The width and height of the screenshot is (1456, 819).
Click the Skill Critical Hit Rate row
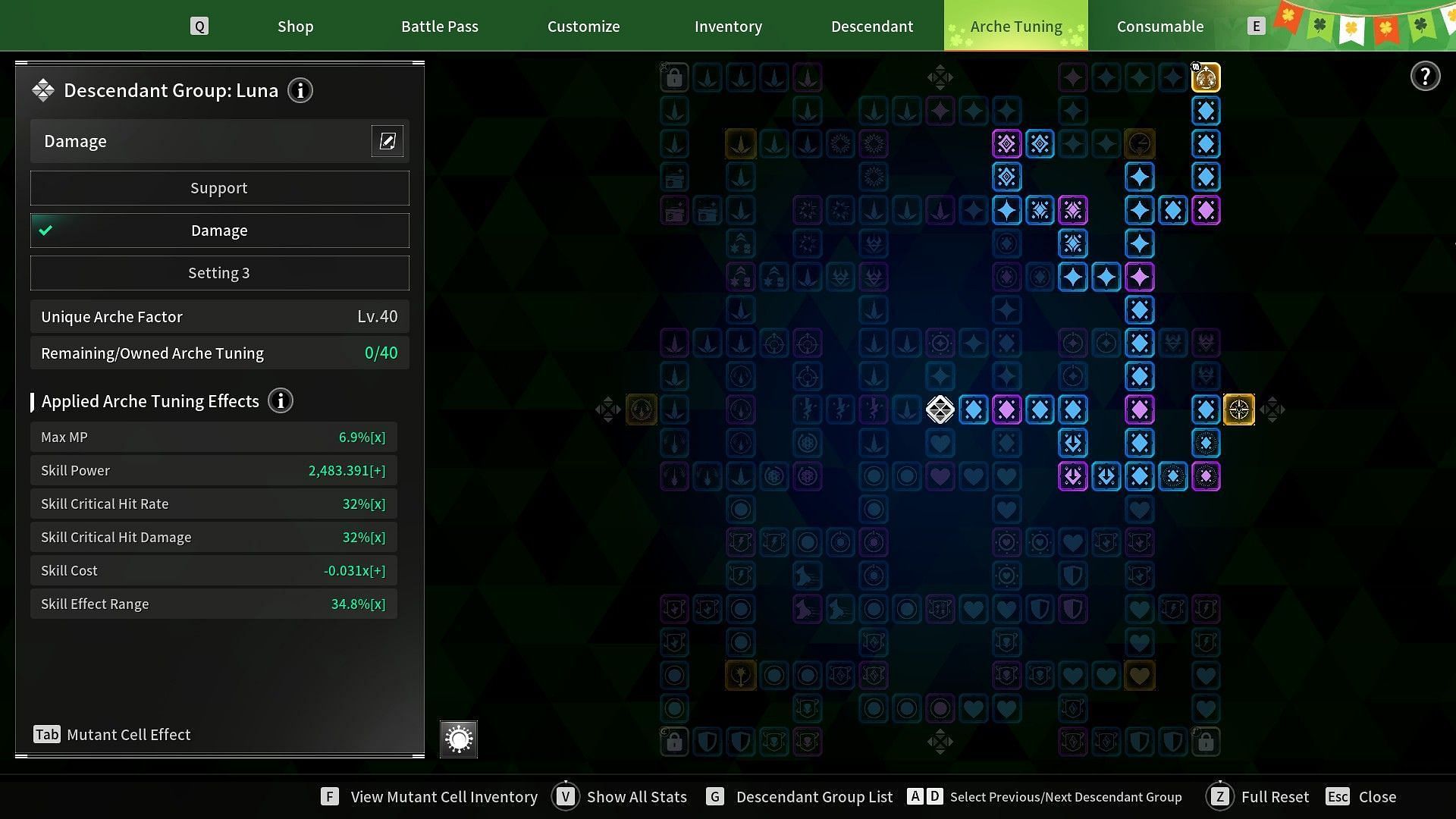[x=214, y=504]
